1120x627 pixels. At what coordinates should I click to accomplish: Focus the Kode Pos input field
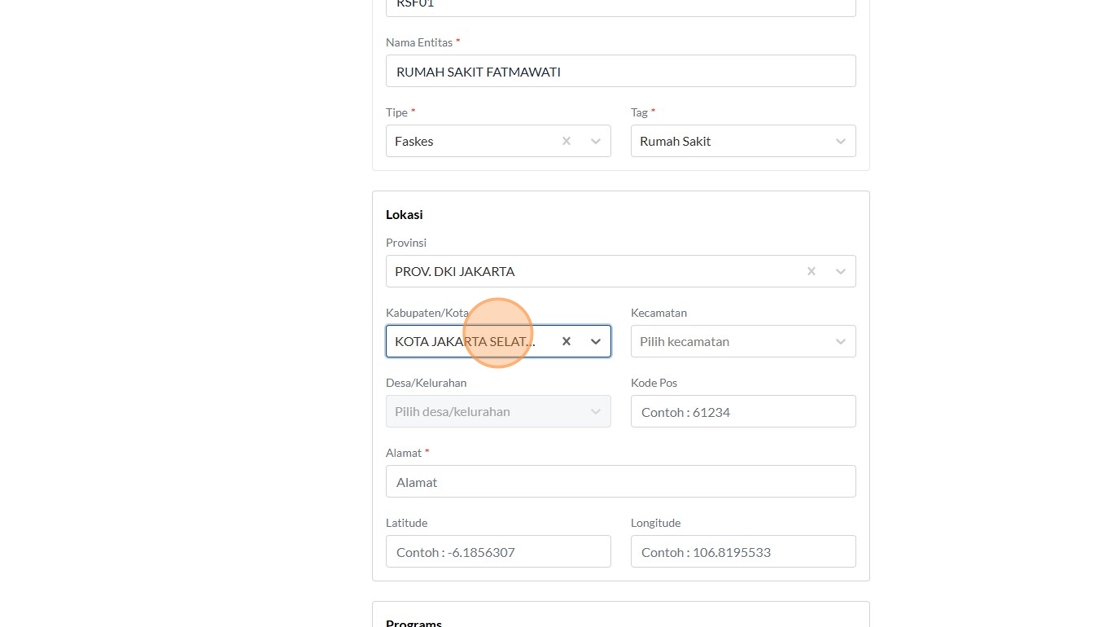pos(742,411)
